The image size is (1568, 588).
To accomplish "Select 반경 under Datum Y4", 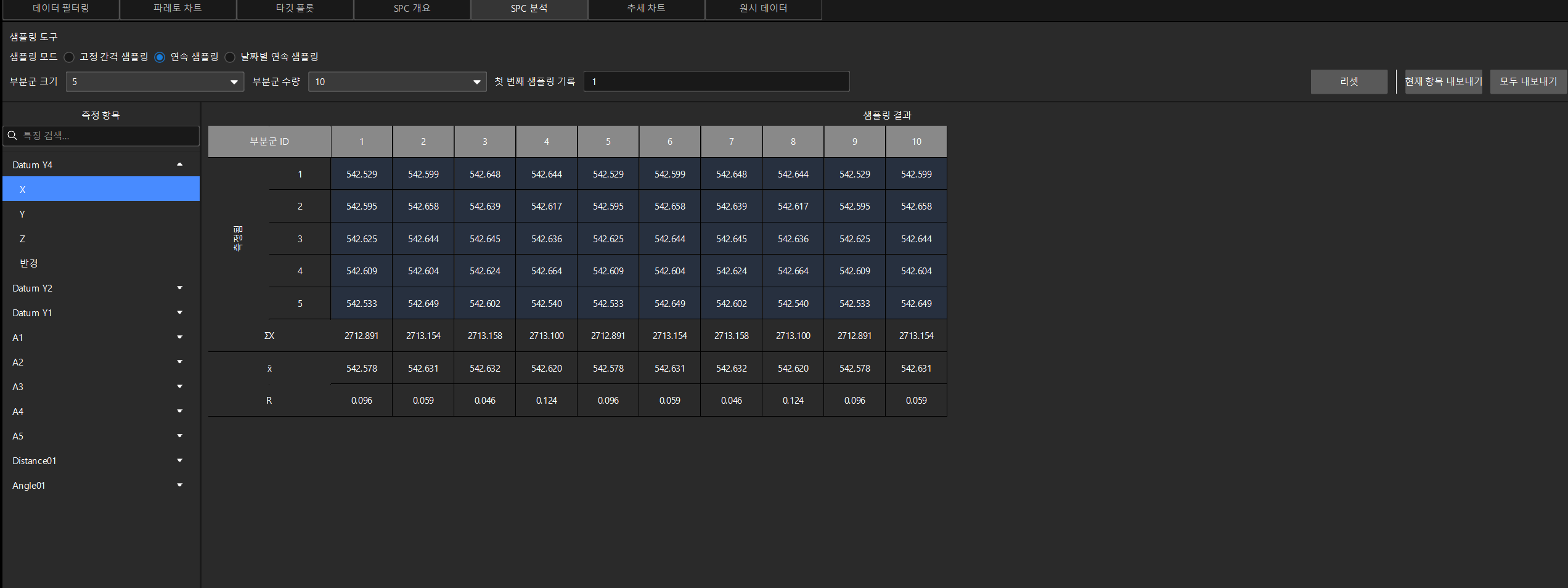I will (101, 263).
